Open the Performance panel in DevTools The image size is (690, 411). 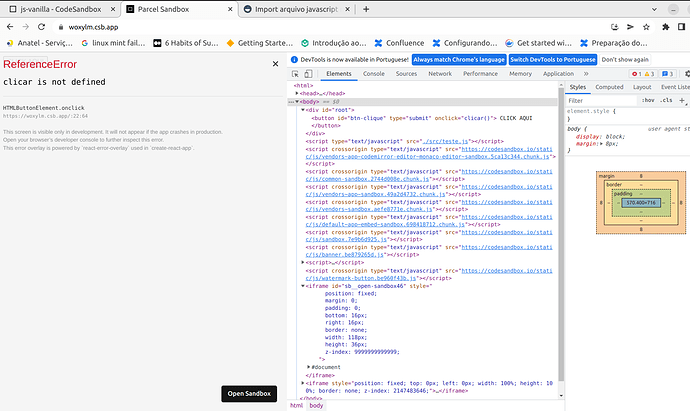click(x=480, y=74)
